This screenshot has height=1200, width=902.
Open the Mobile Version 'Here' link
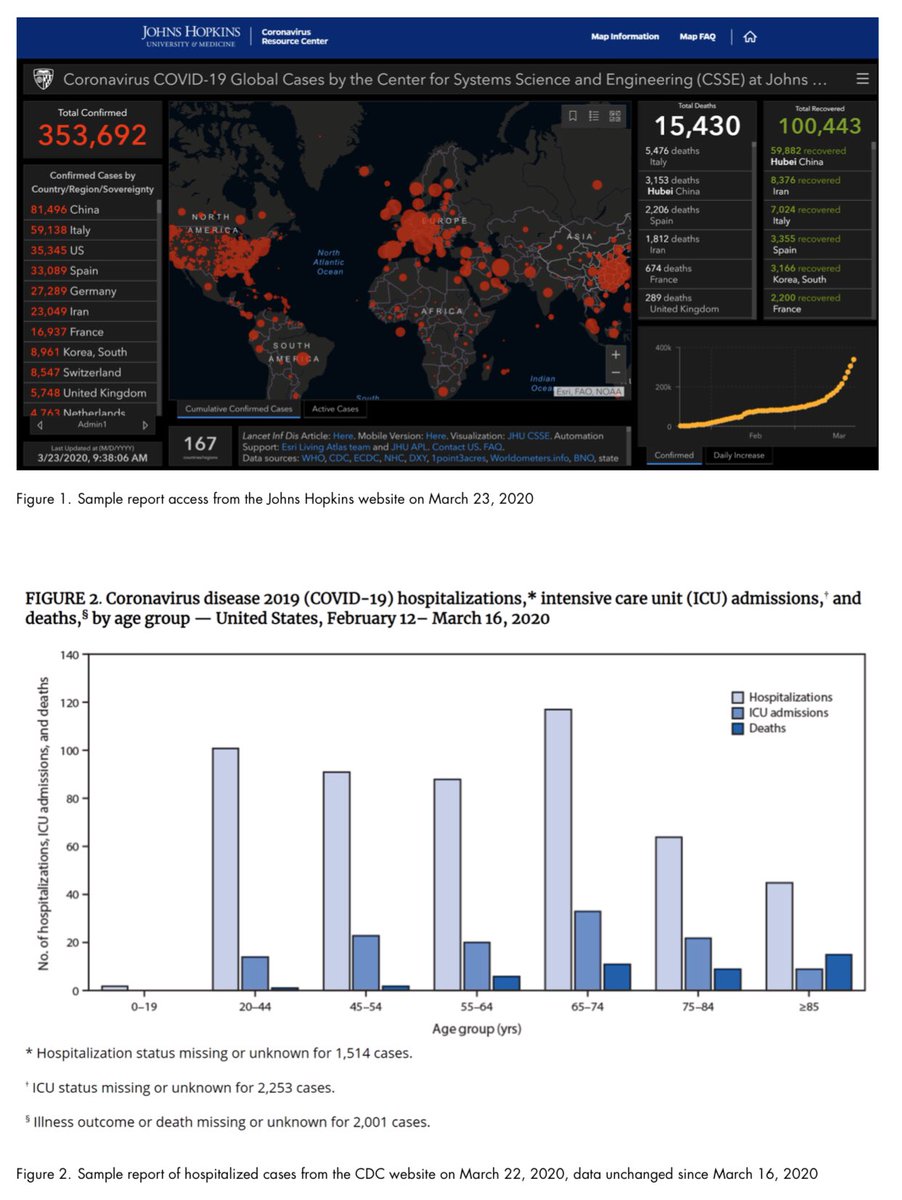tap(436, 436)
